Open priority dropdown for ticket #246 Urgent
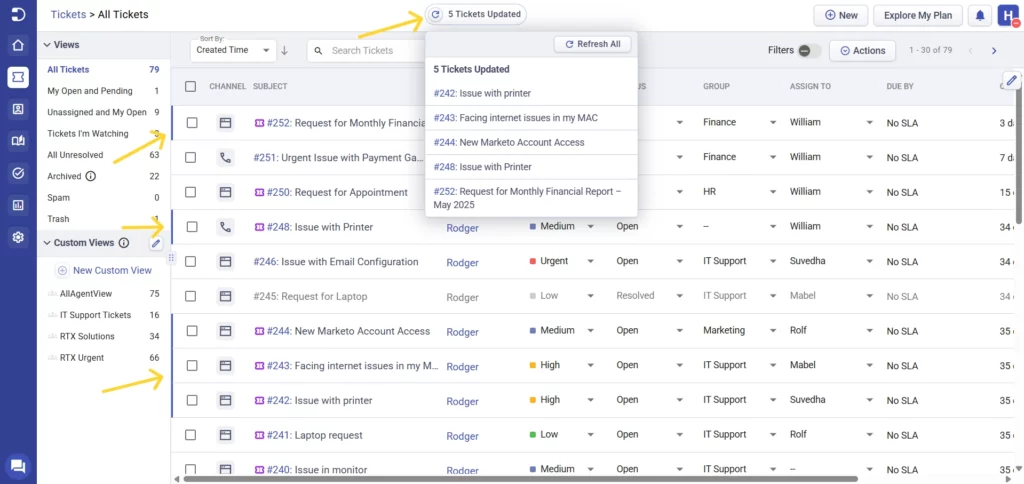 pos(590,261)
